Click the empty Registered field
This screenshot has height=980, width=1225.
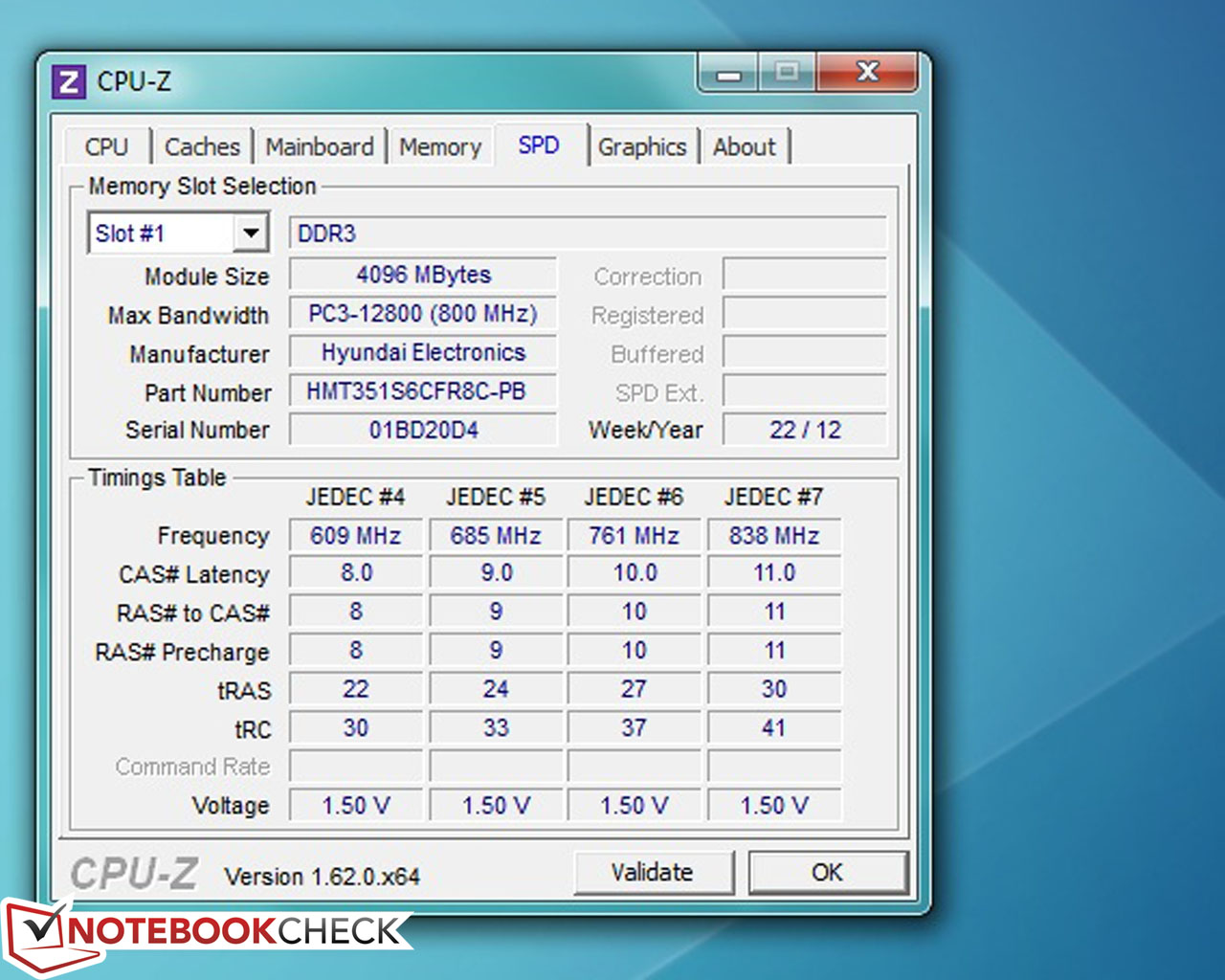pyautogui.click(x=805, y=314)
